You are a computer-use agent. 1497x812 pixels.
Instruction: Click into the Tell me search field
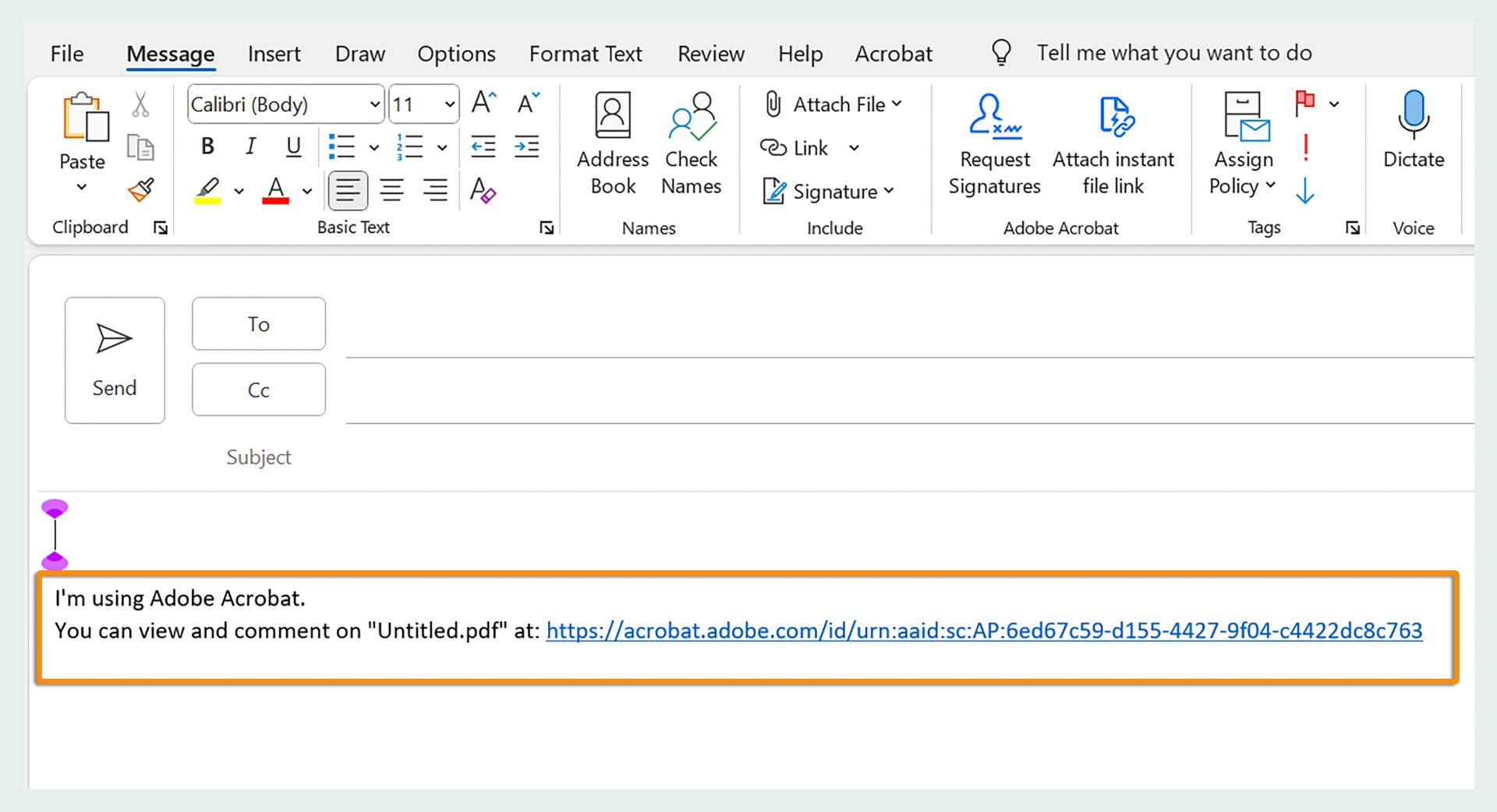(1173, 53)
